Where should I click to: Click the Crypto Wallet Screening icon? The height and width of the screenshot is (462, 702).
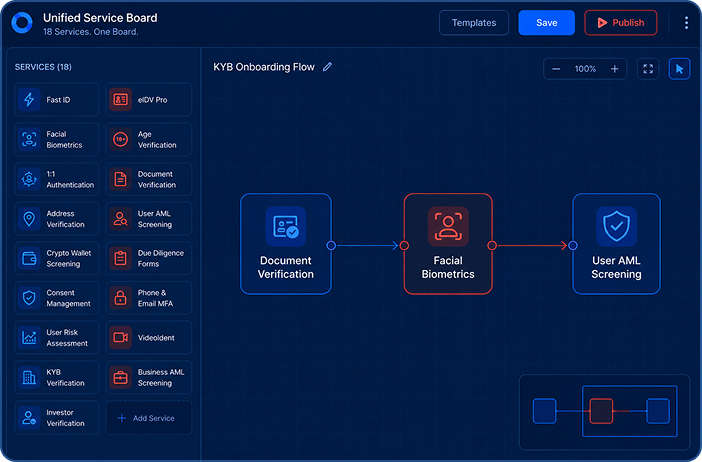click(29, 258)
